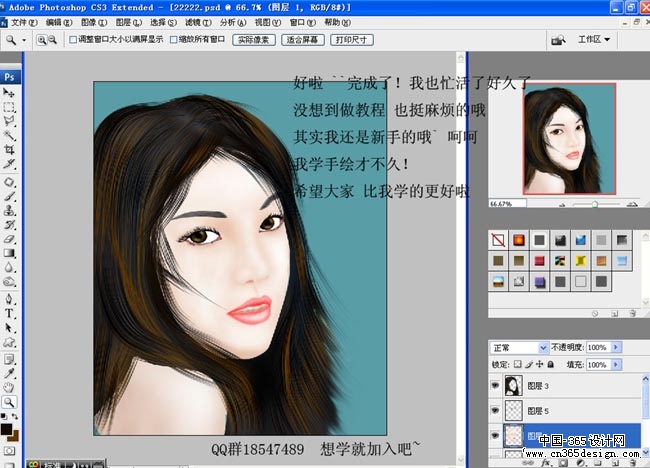
Task: Open the 工作区 workspace dropdown
Action: pyautogui.click(x=594, y=39)
